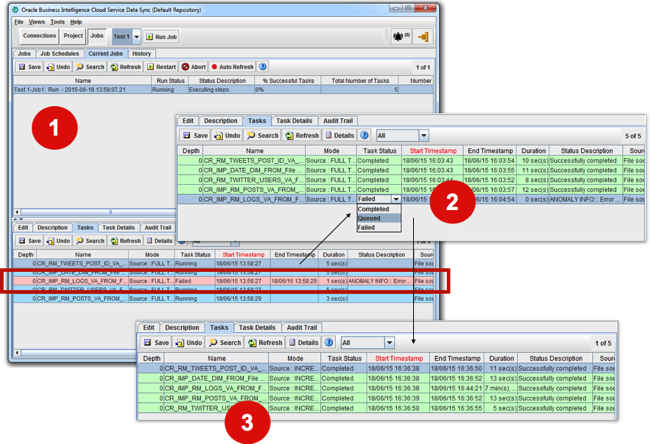Click Search in the bottom INCRE tasks panel
650x444 pixels.
point(225,343)
